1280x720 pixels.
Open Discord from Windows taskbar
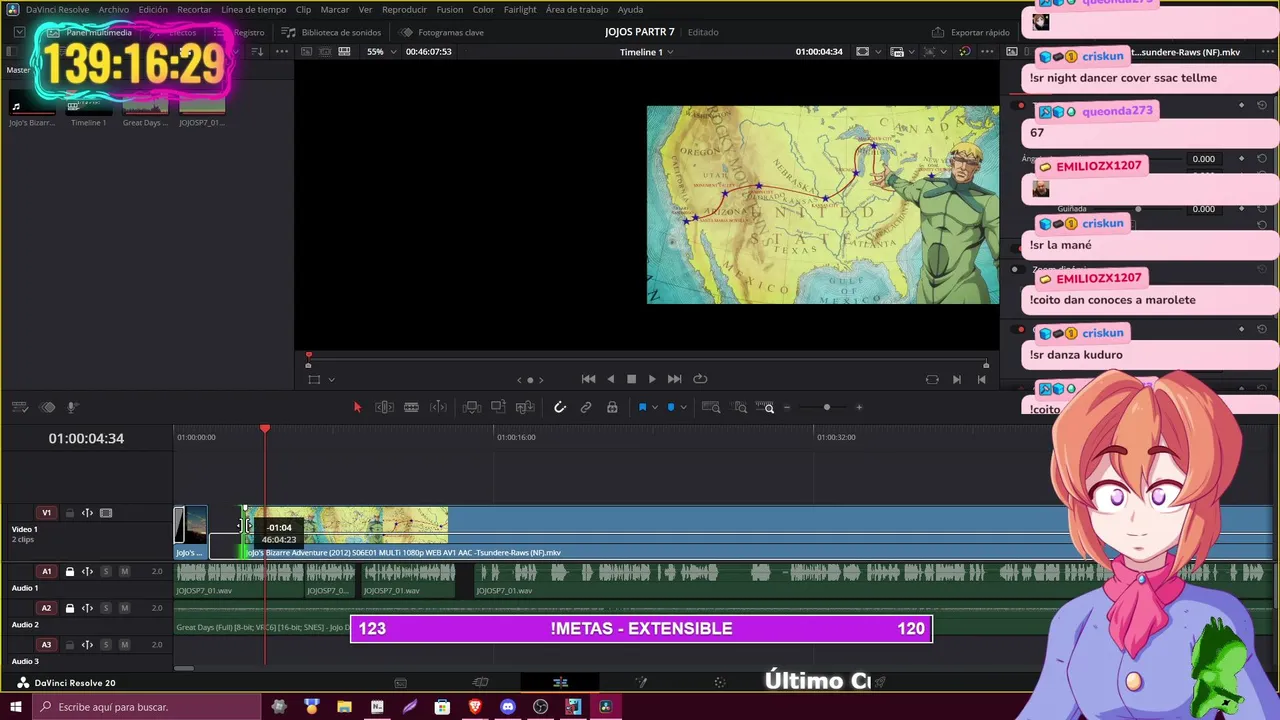point(508,707)
